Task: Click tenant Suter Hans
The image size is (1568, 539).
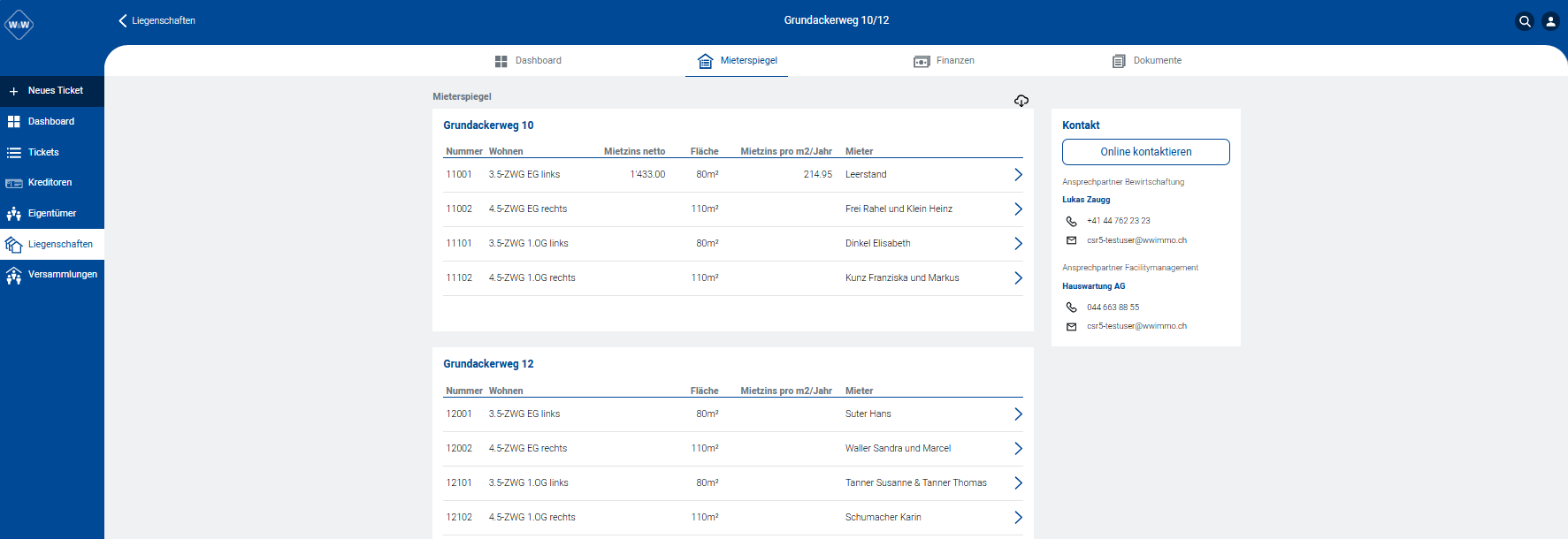Action: (x=868, y=414)
